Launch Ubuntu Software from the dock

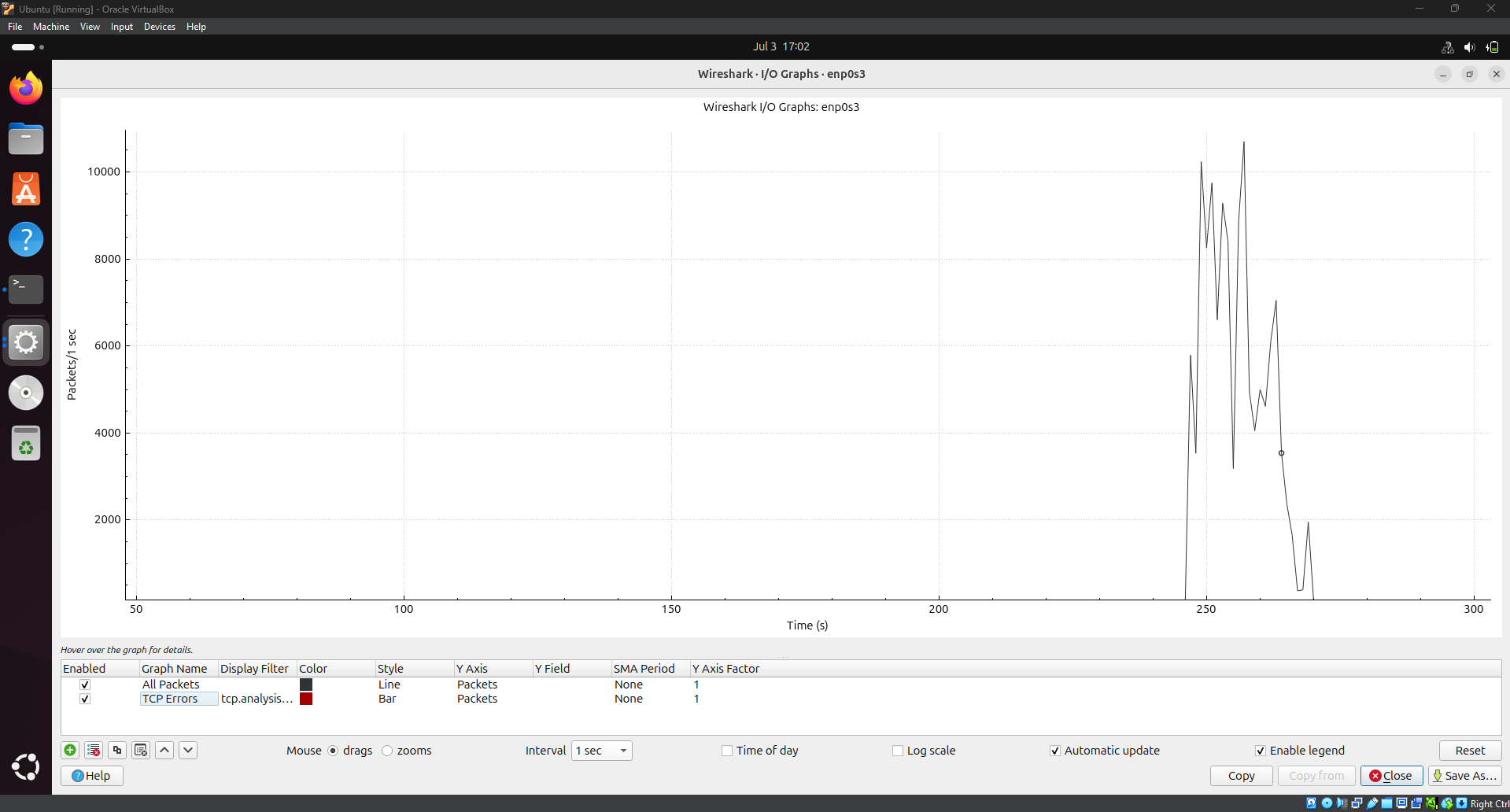coord(26,189)
